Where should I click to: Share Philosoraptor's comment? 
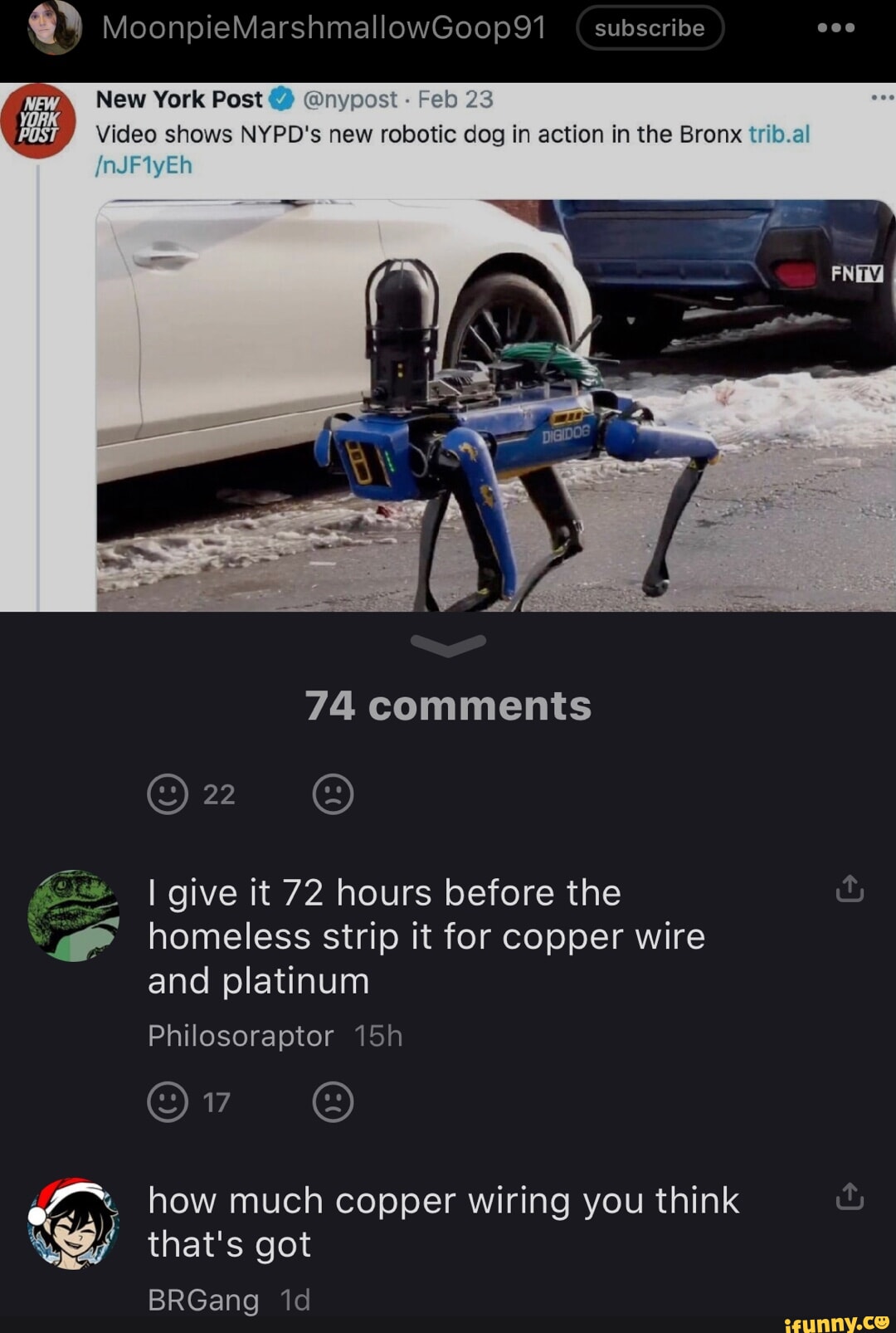tap(850, 889)
